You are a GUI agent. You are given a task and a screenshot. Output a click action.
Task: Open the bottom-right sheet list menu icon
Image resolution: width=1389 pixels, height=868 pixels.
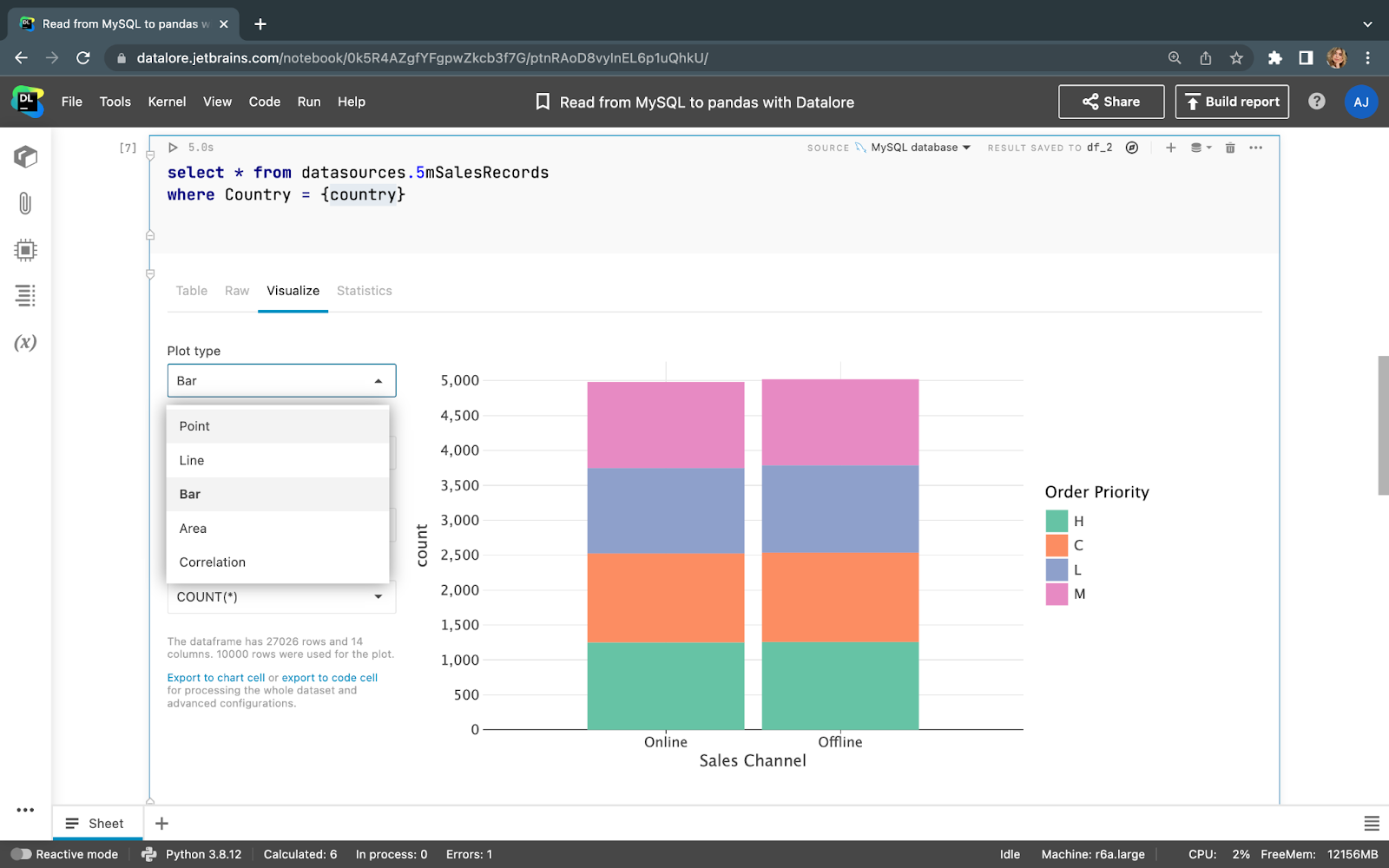coord(1372,824)
